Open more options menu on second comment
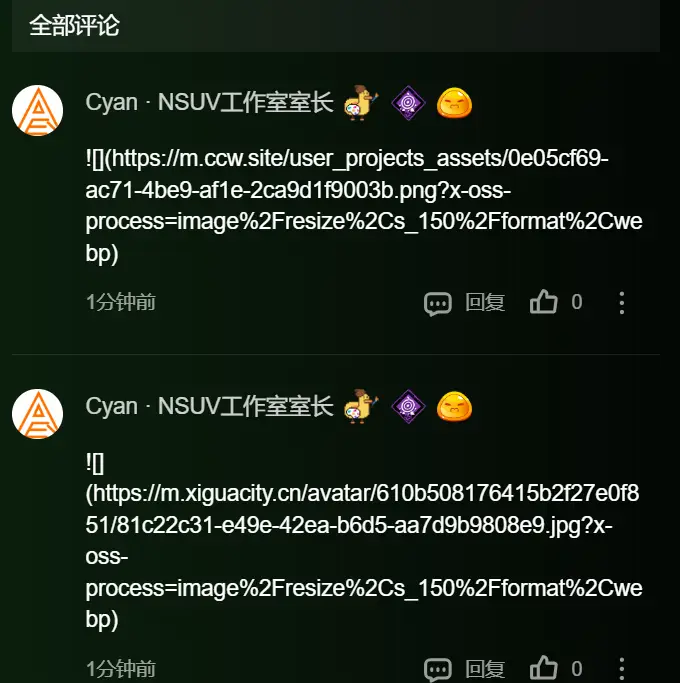The image size is (680, 683). point(622,669)
